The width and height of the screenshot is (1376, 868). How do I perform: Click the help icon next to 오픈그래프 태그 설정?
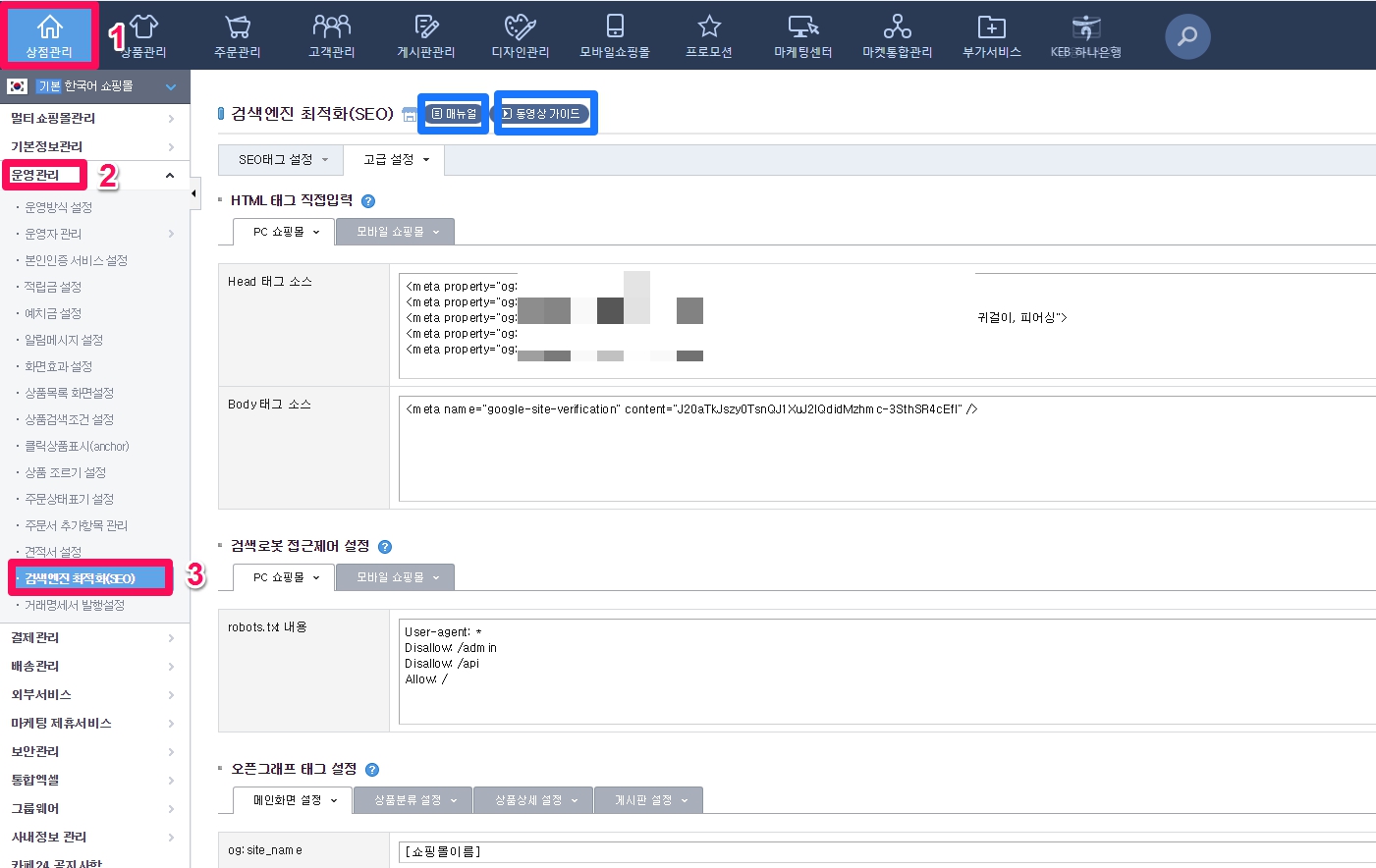point(371,771)
